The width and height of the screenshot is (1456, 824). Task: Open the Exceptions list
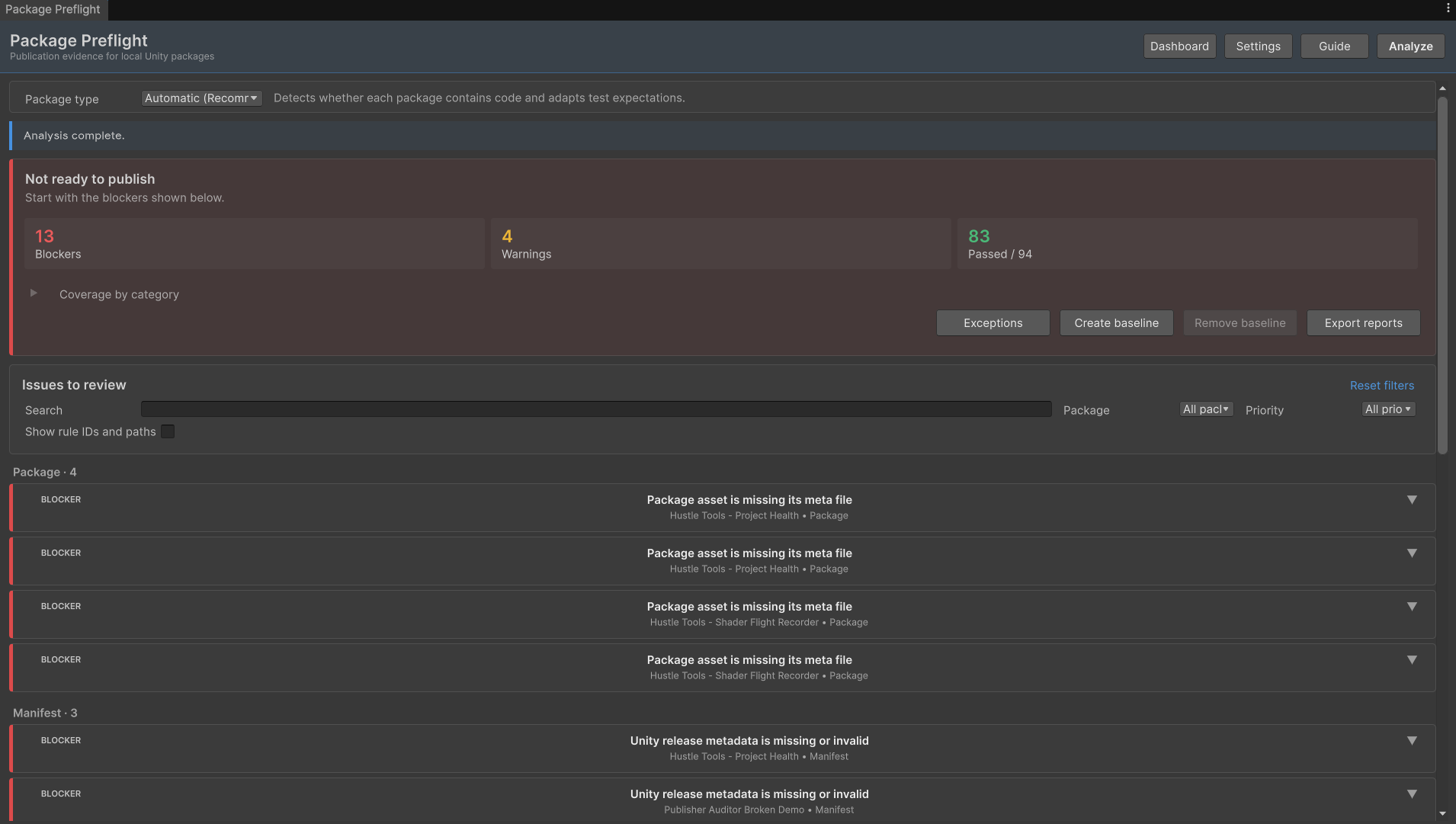(x=993, y=322)
